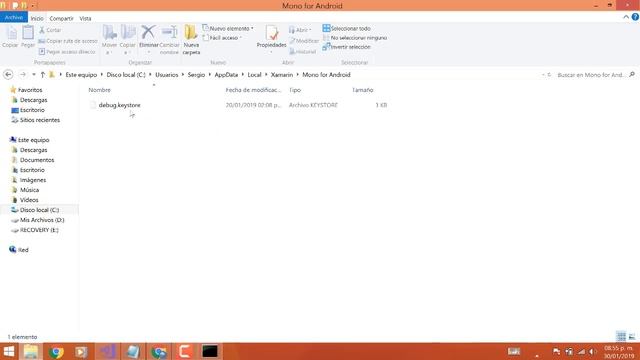
Task: Switch to details view icon
Action: point(621,336)
